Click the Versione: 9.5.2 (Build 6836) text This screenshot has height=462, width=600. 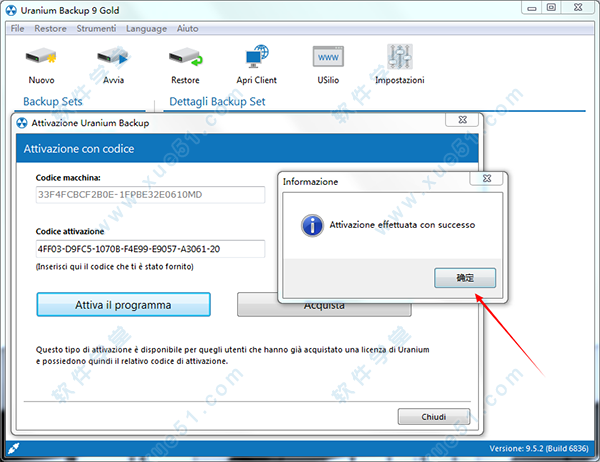click(x=539, y=448)
